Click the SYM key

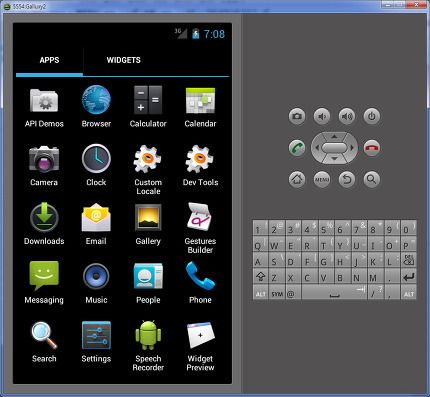pyautogui.click(x=277, y=293)
